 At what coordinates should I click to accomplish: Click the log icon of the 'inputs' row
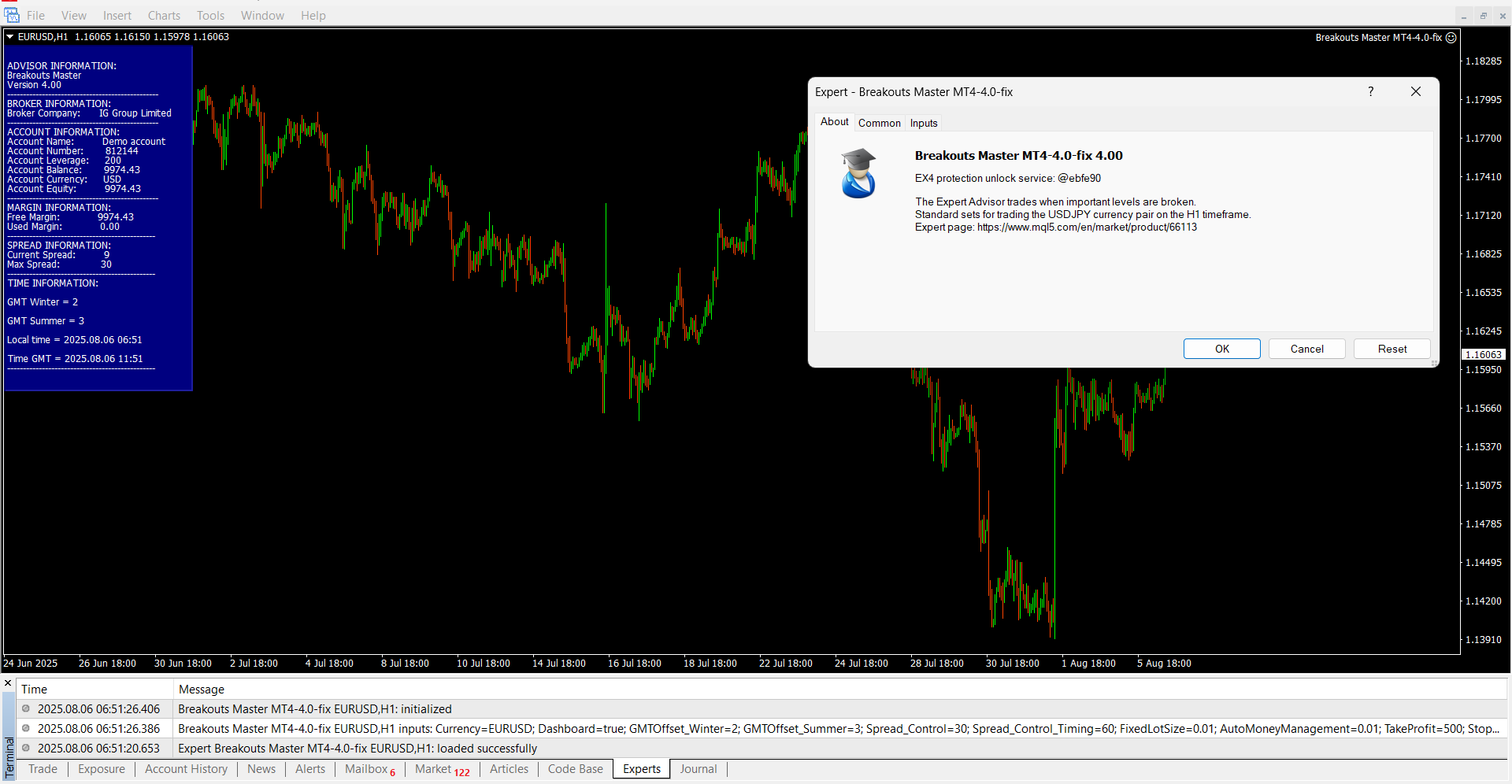tap(26, 728)
